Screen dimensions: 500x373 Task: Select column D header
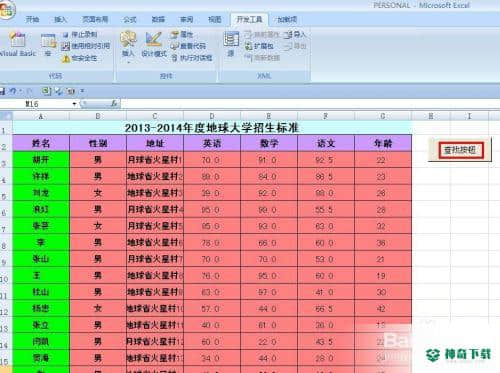tap(212, 116)
